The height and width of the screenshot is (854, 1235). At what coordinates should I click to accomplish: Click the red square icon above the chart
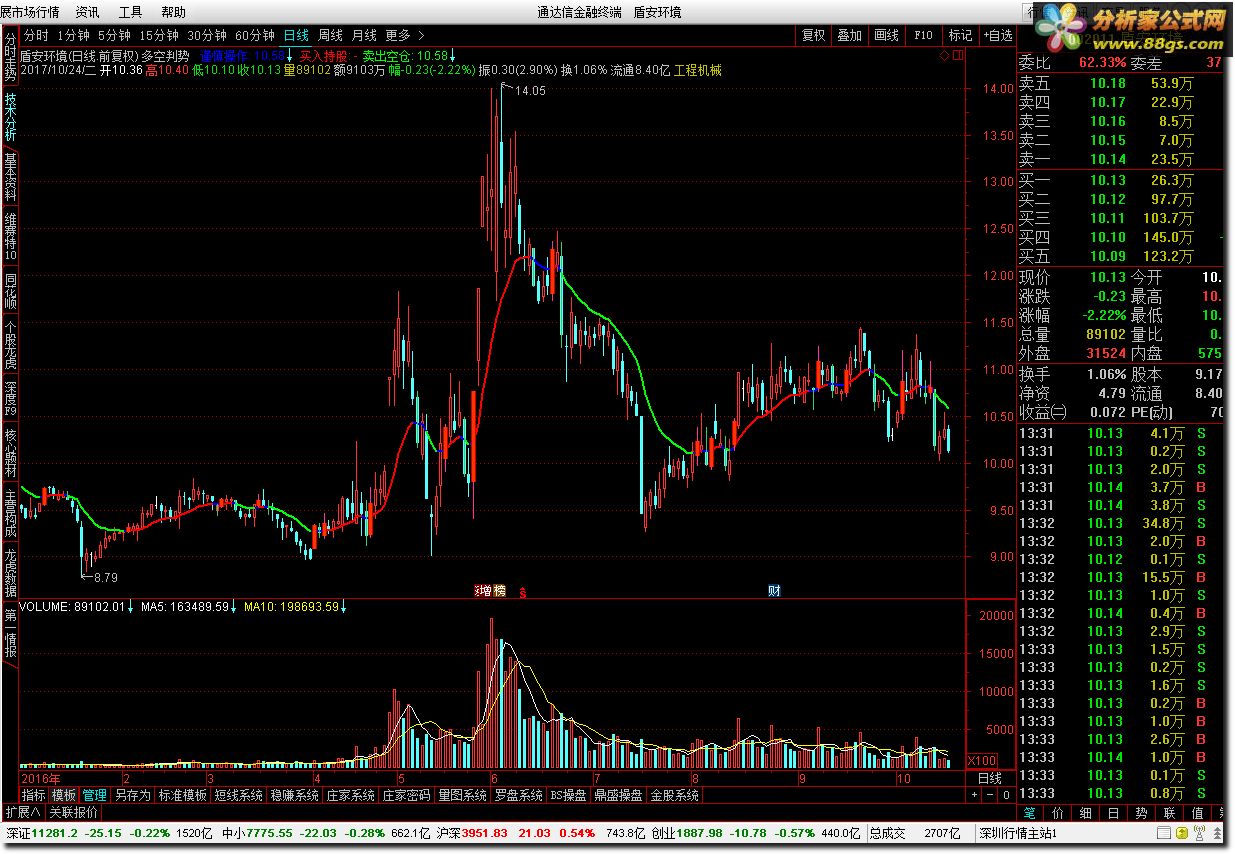tap(957, 55)
